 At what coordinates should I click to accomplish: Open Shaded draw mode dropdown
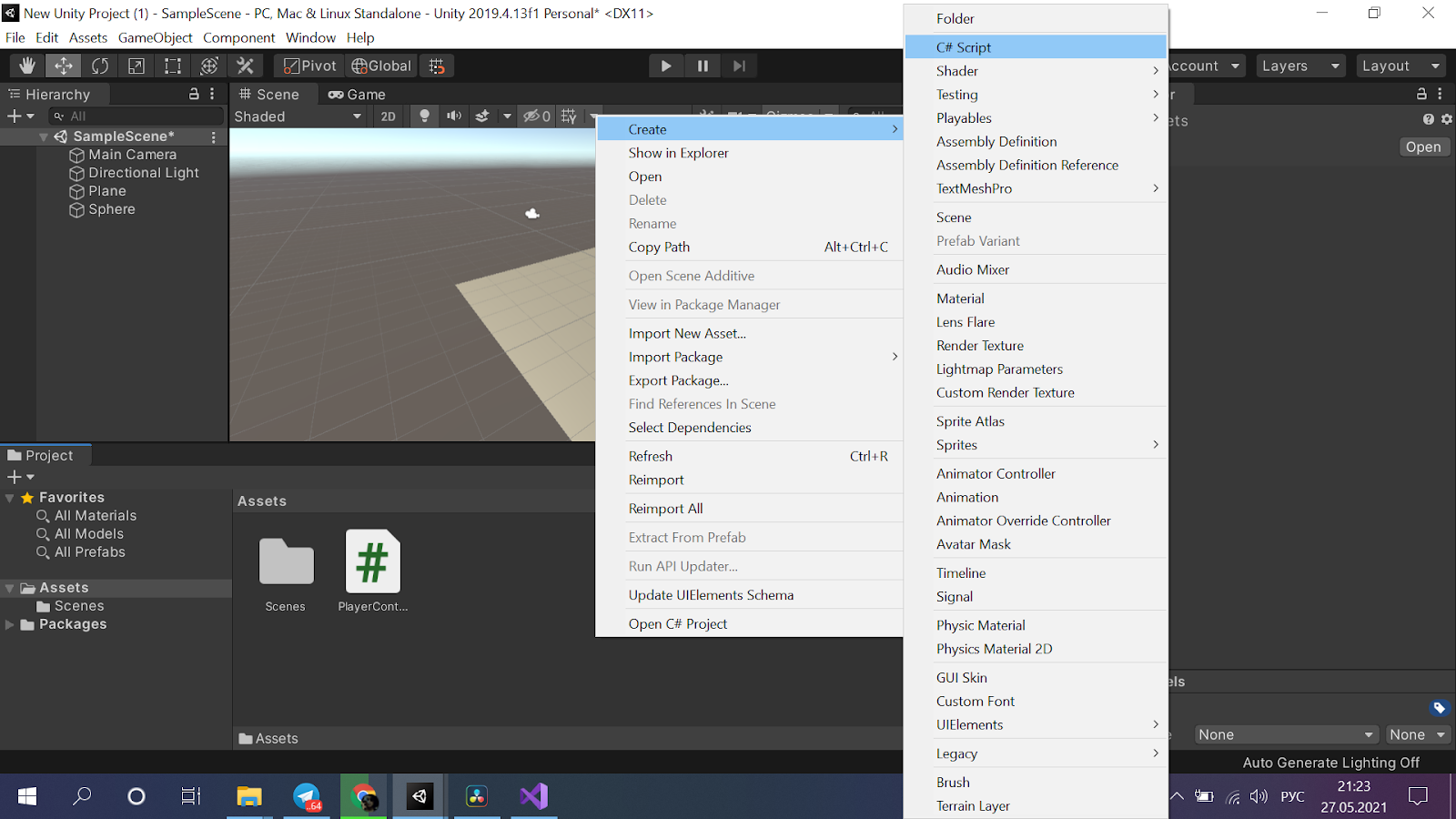pyautogui.click(x=298, y=116)
